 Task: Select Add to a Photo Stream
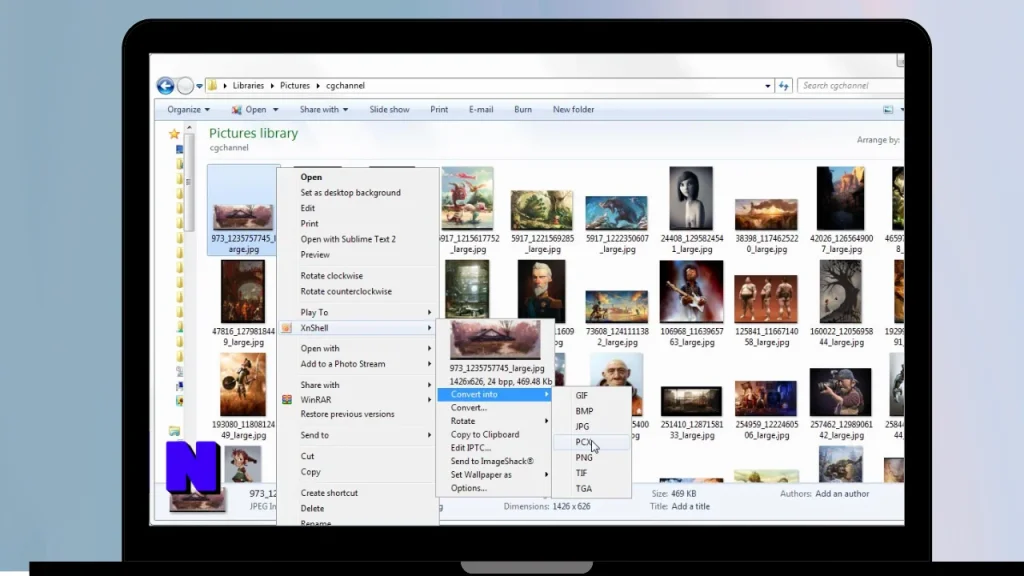point(343,364)
